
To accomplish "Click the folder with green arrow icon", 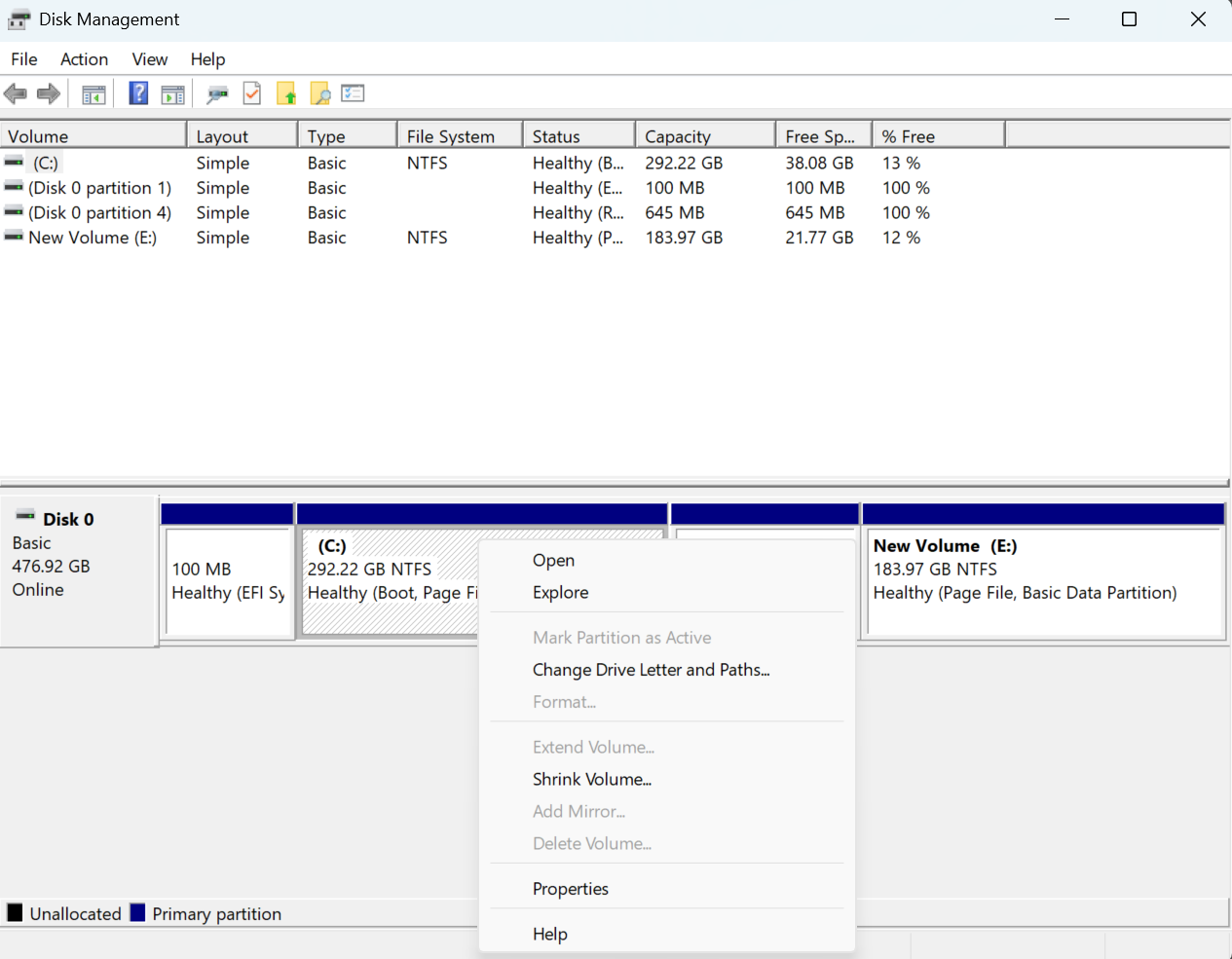I will (x=286, y=94).
